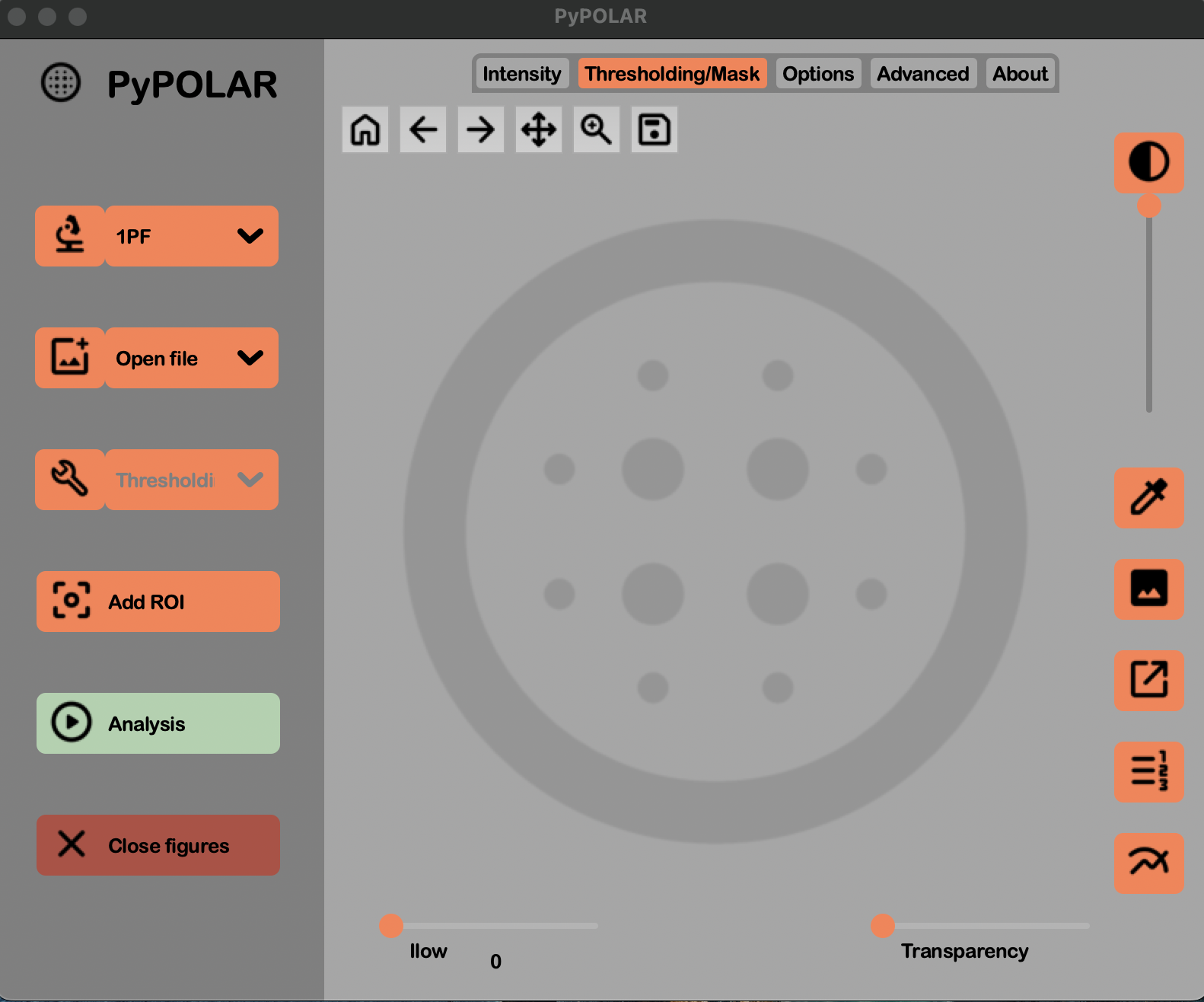Close the PyPOLAR window
1204x1002 pixels.
point(17,16)
